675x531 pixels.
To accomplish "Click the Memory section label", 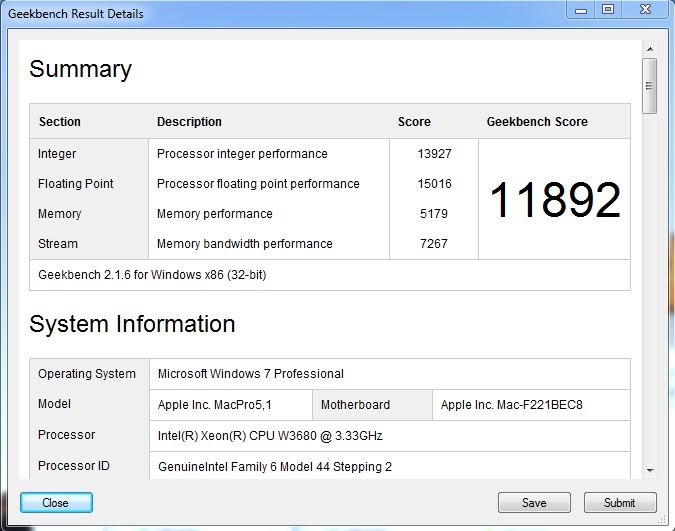I will pos(59,214).
